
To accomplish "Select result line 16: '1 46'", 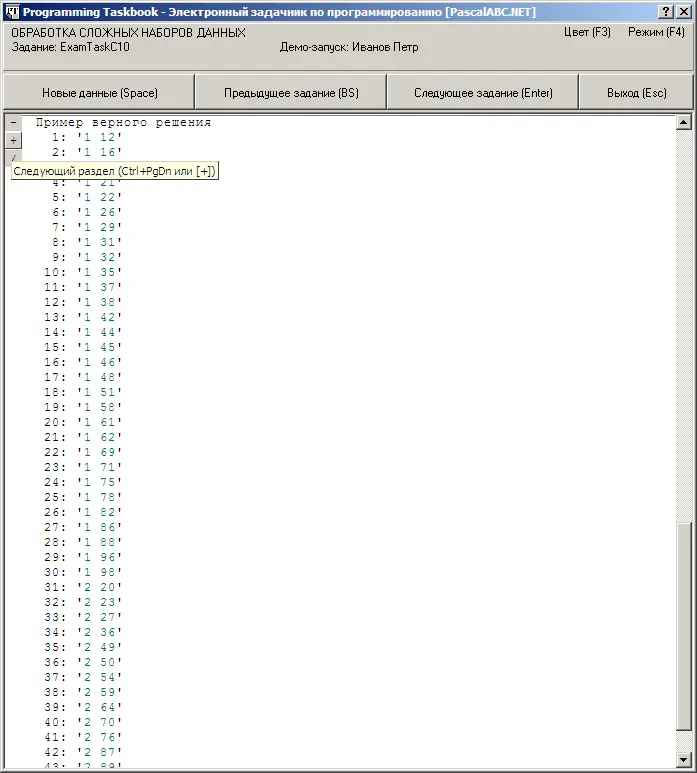I will [82, 362].
